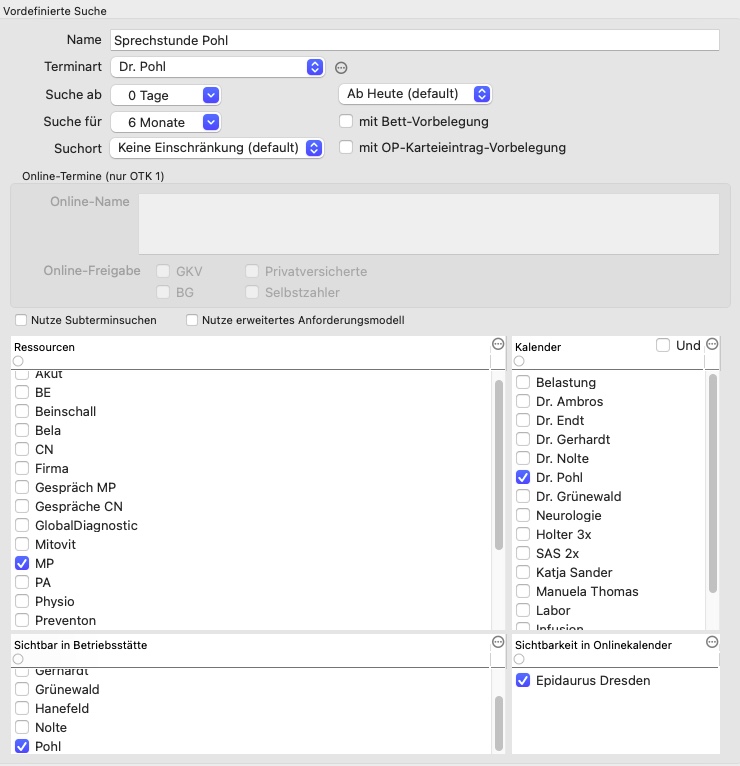The height and width of the screenshot is (766, 740).
Task: Open Suchort Keine Einschränkung dropdown
Action: point(217,148)
